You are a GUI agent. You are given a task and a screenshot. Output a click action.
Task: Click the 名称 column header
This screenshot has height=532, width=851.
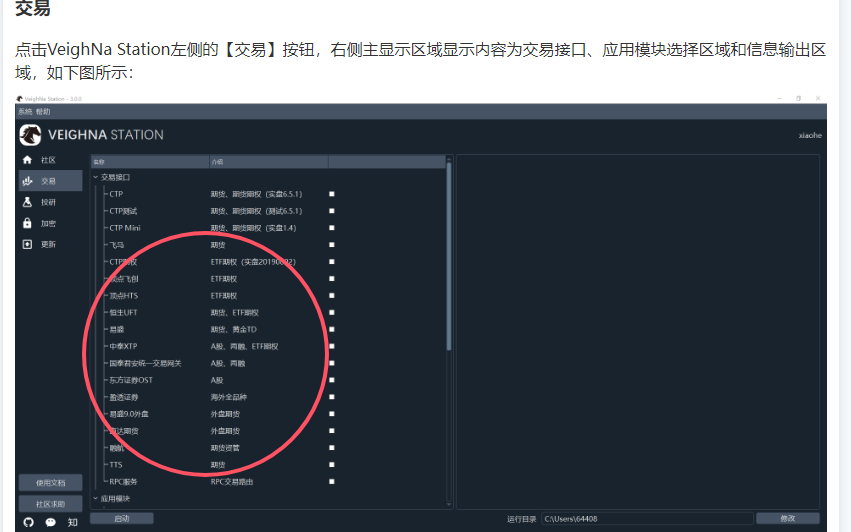click(150, 162)
